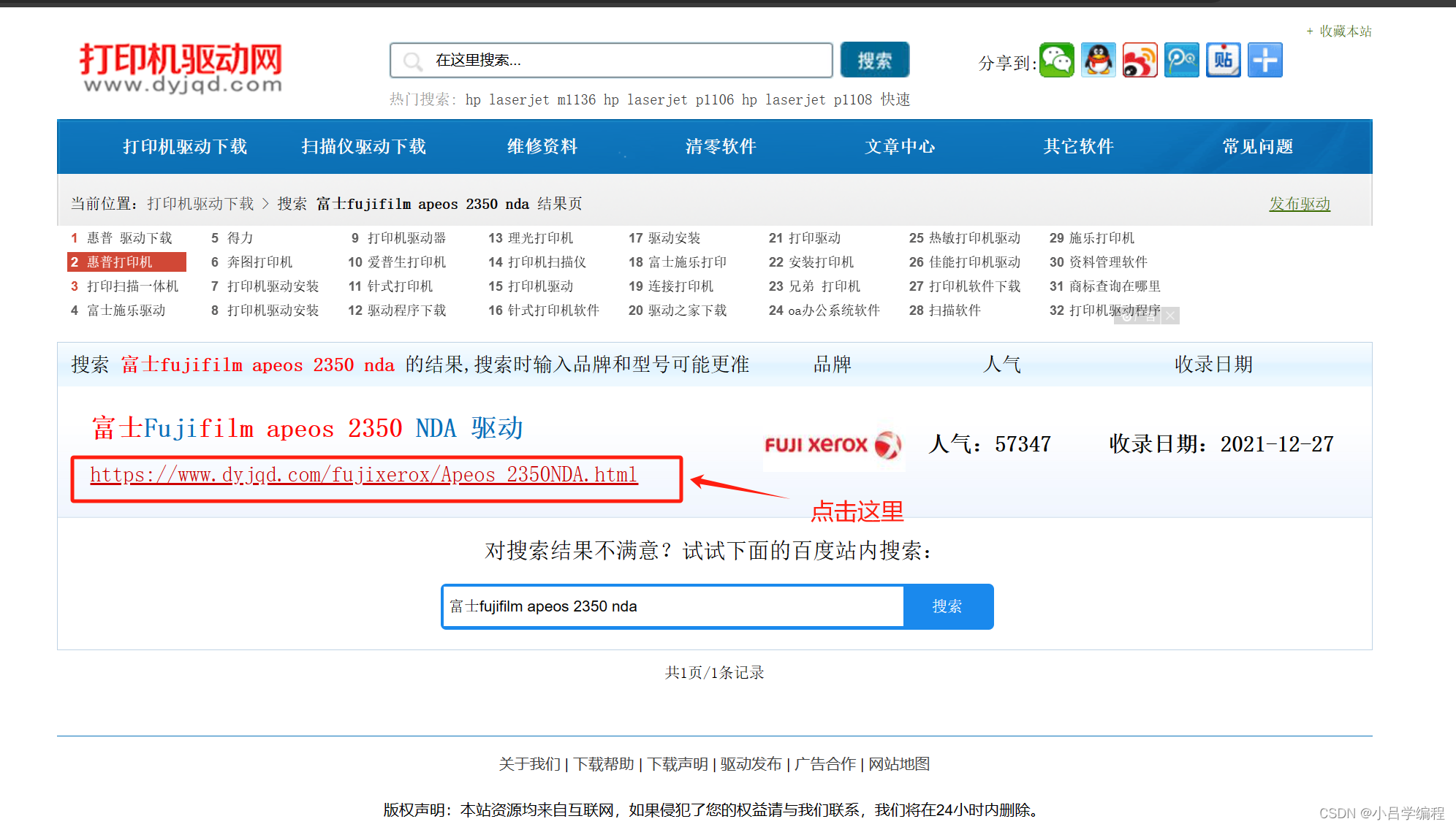This screenshot has width=1456, height=827.
Task: Click the top 搜索 button
Action: click(x=874, y=61)
